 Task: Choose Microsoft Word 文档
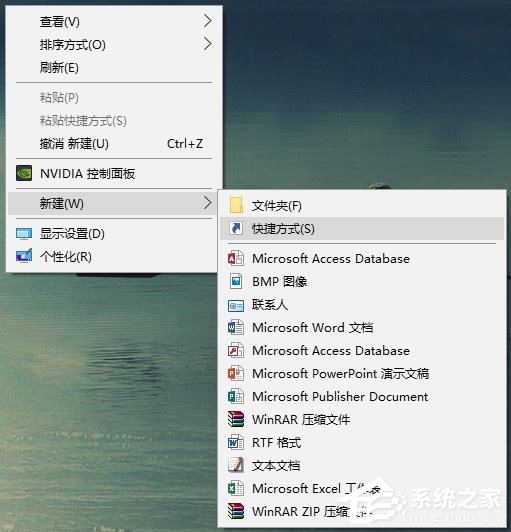[362, 327]
